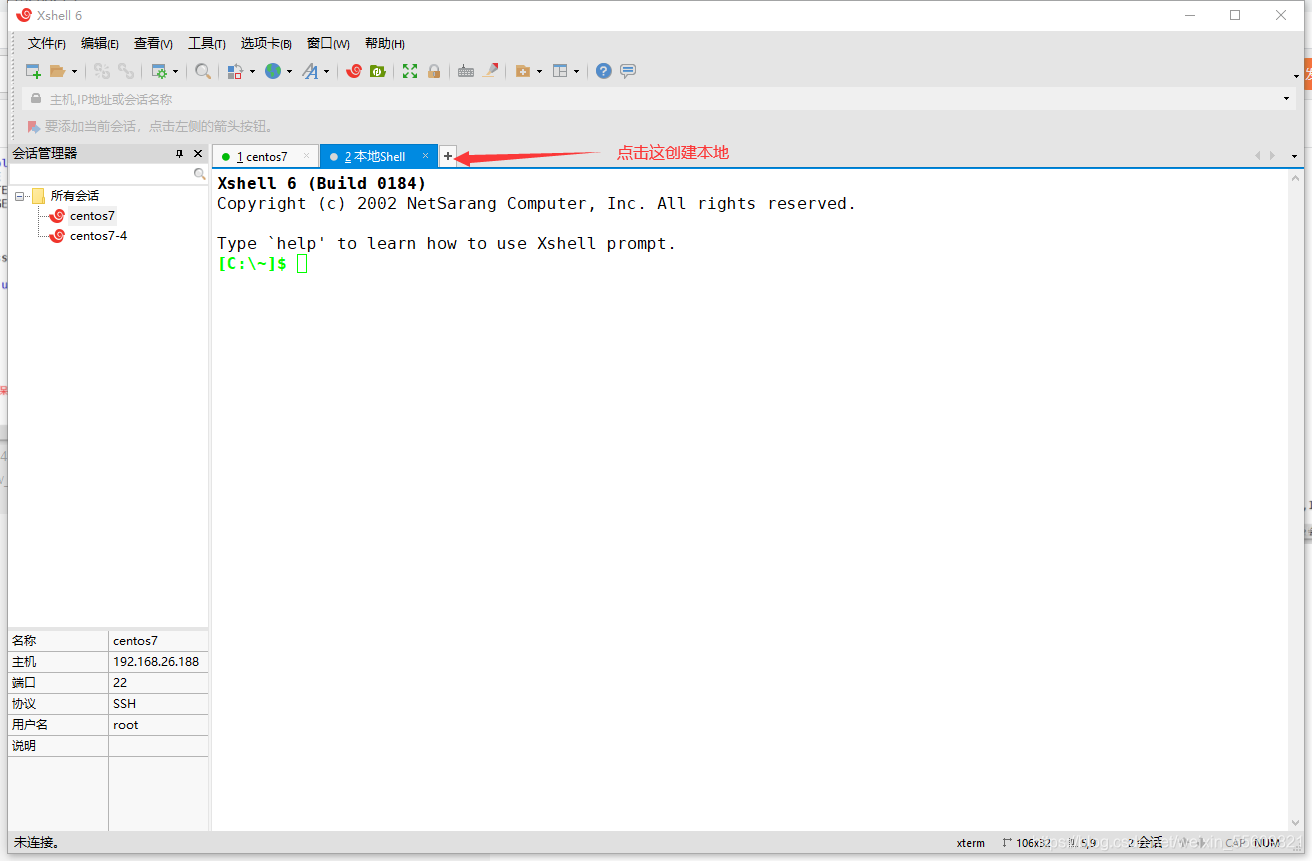Click the window Layout icon in toolbar
Image resolution: width=1312 pixels, height=861 pixels.
tap(560, 71)
